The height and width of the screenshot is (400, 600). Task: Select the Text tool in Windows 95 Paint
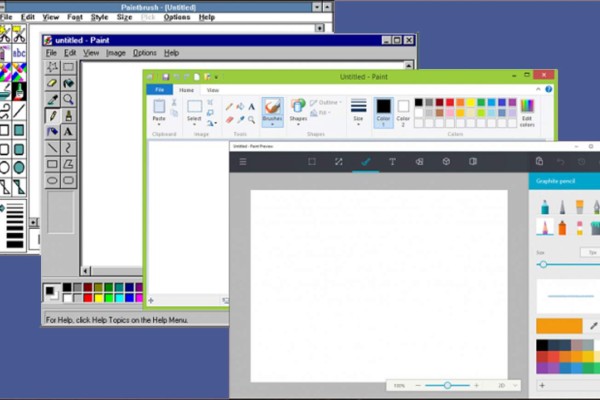(x=68, y=131)
